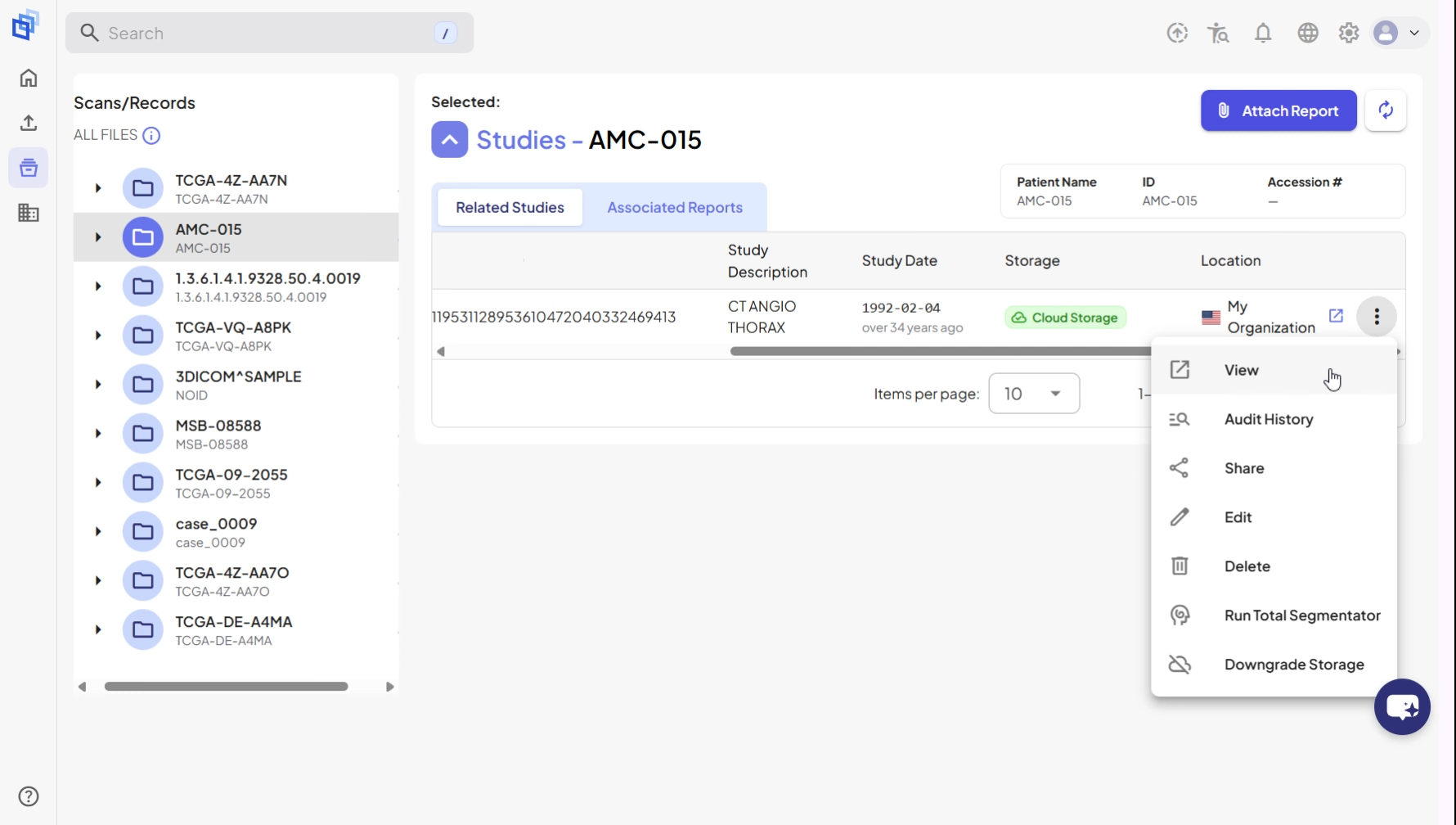Open the Scans/Records archive sidebar icon
Image resolution: width=1456 pixels, height=825 pixels.
29,168
